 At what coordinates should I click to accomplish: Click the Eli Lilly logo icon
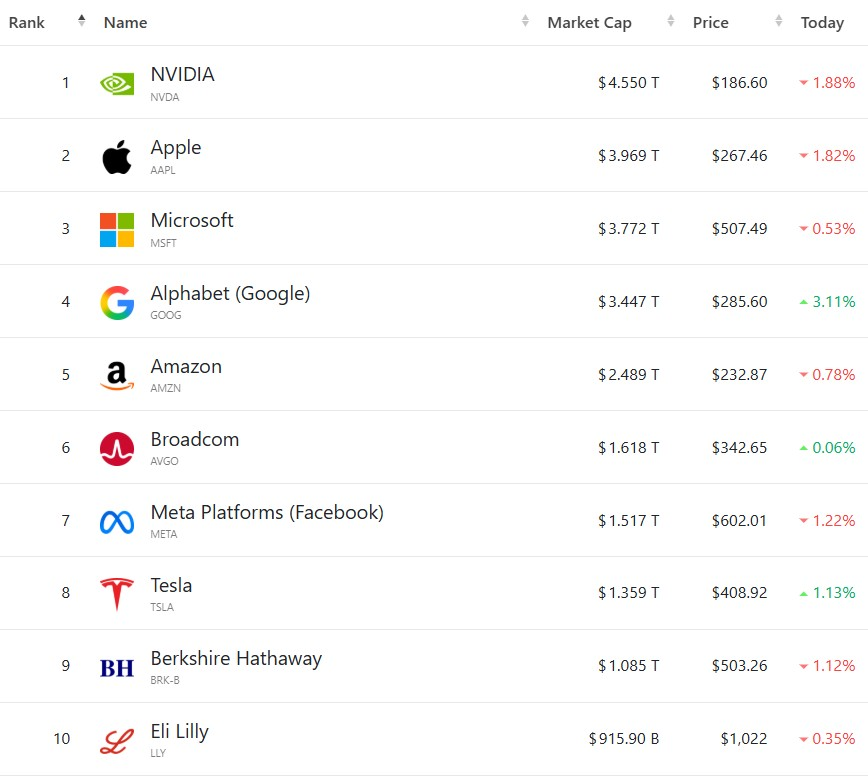click(x=117, y=740)
